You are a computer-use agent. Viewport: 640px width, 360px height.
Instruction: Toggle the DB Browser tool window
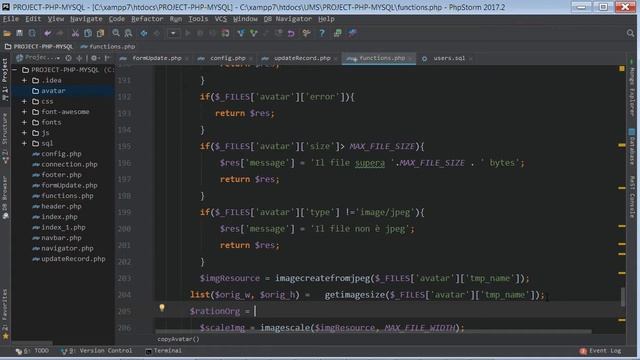click(5, 197)
